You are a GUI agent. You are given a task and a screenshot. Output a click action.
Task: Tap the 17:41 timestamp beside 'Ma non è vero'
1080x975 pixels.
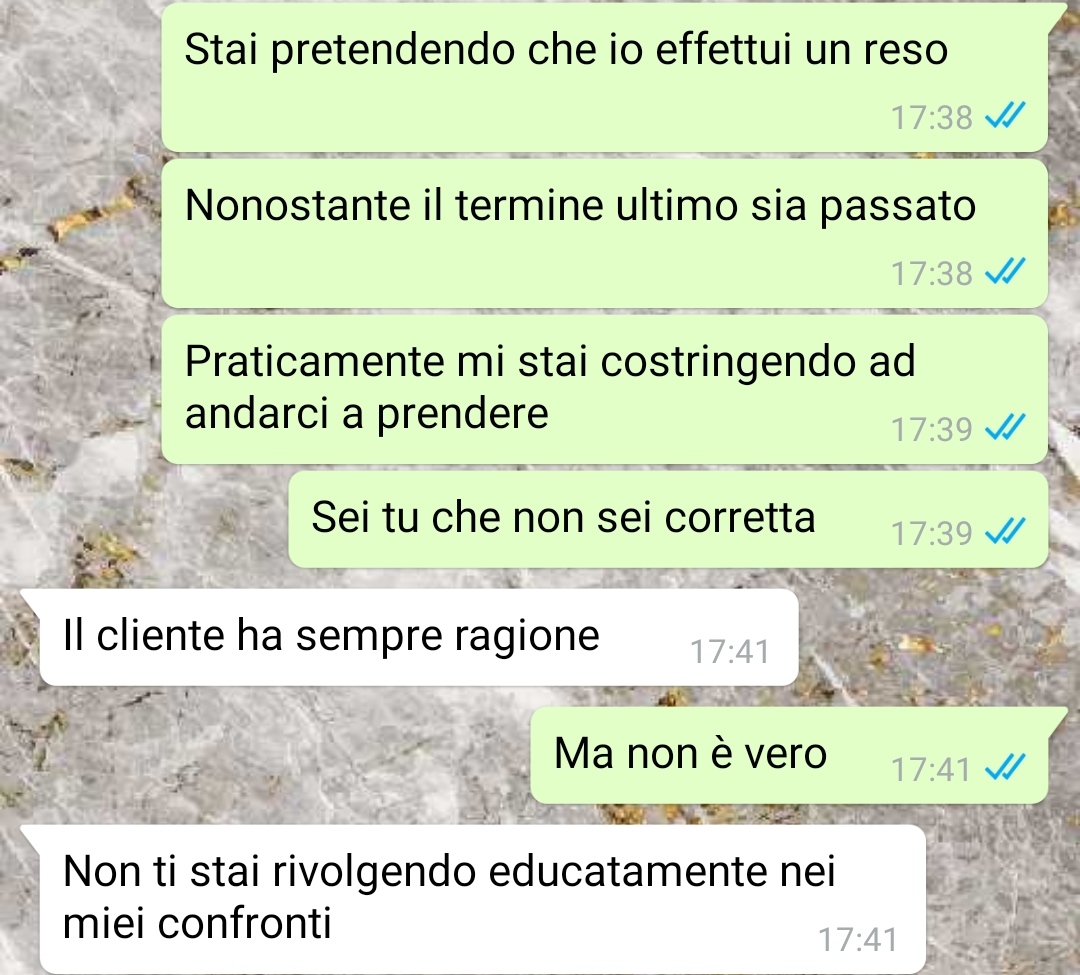pyautogui.click(x=931, y=769)
